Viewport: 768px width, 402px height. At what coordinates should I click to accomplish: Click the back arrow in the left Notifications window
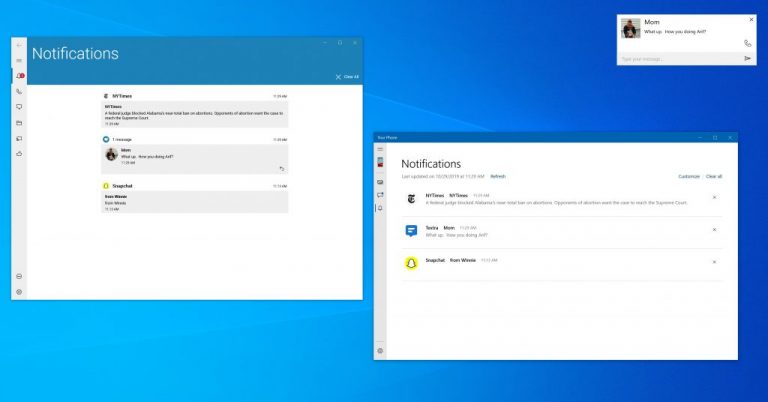(19, 45)
